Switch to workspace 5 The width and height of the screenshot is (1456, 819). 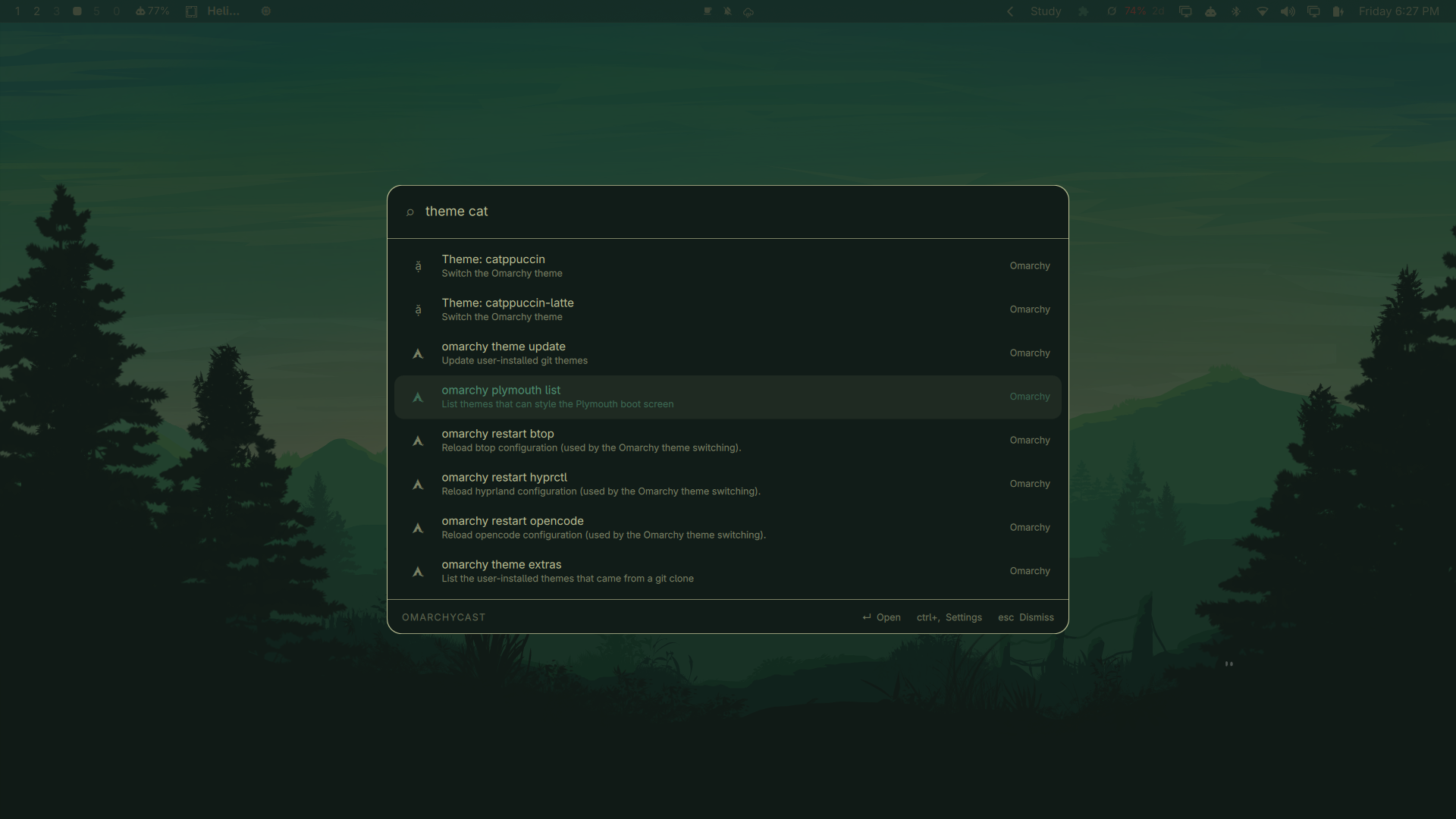click(96, 11)
